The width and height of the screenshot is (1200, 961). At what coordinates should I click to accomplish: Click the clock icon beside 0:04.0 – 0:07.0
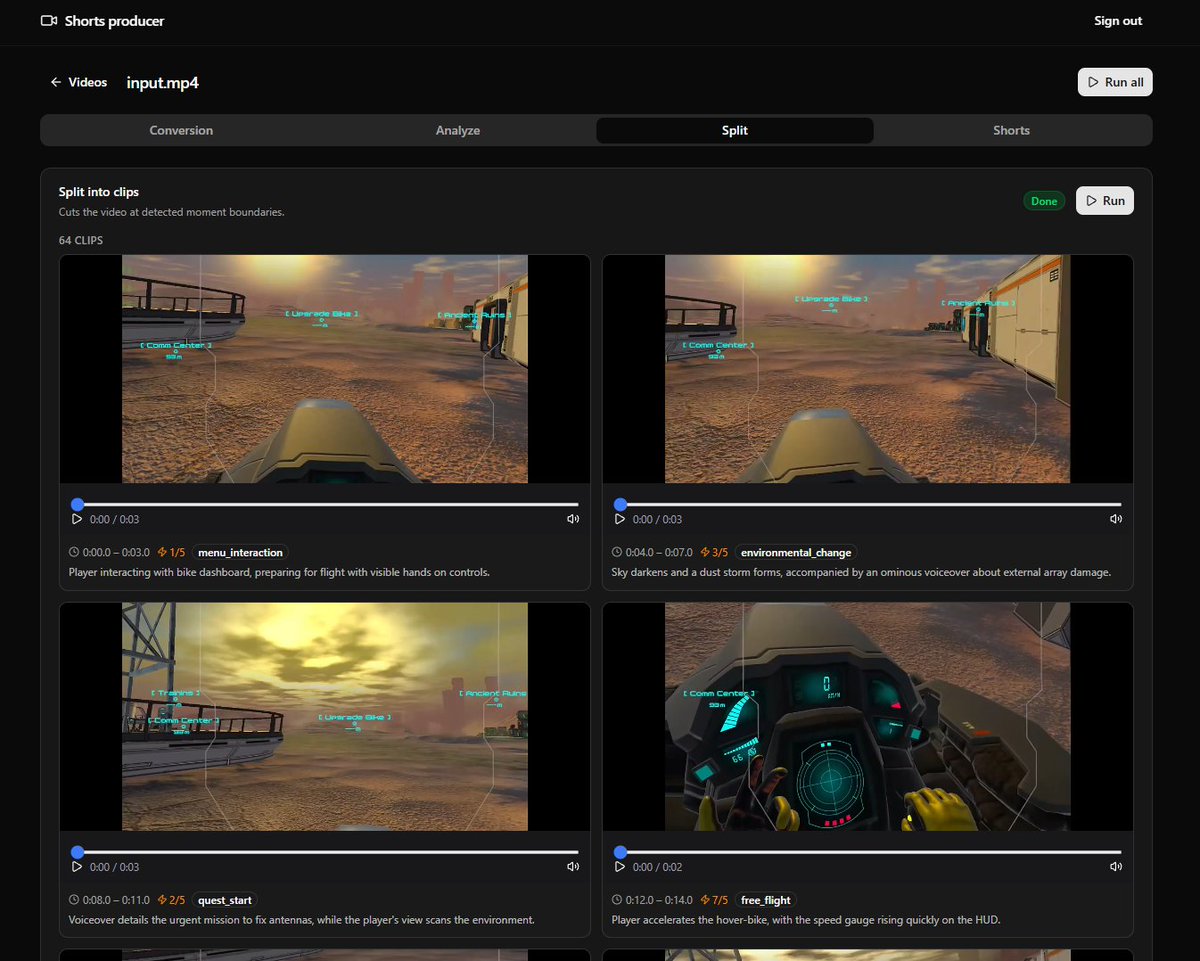click(617, 552)
